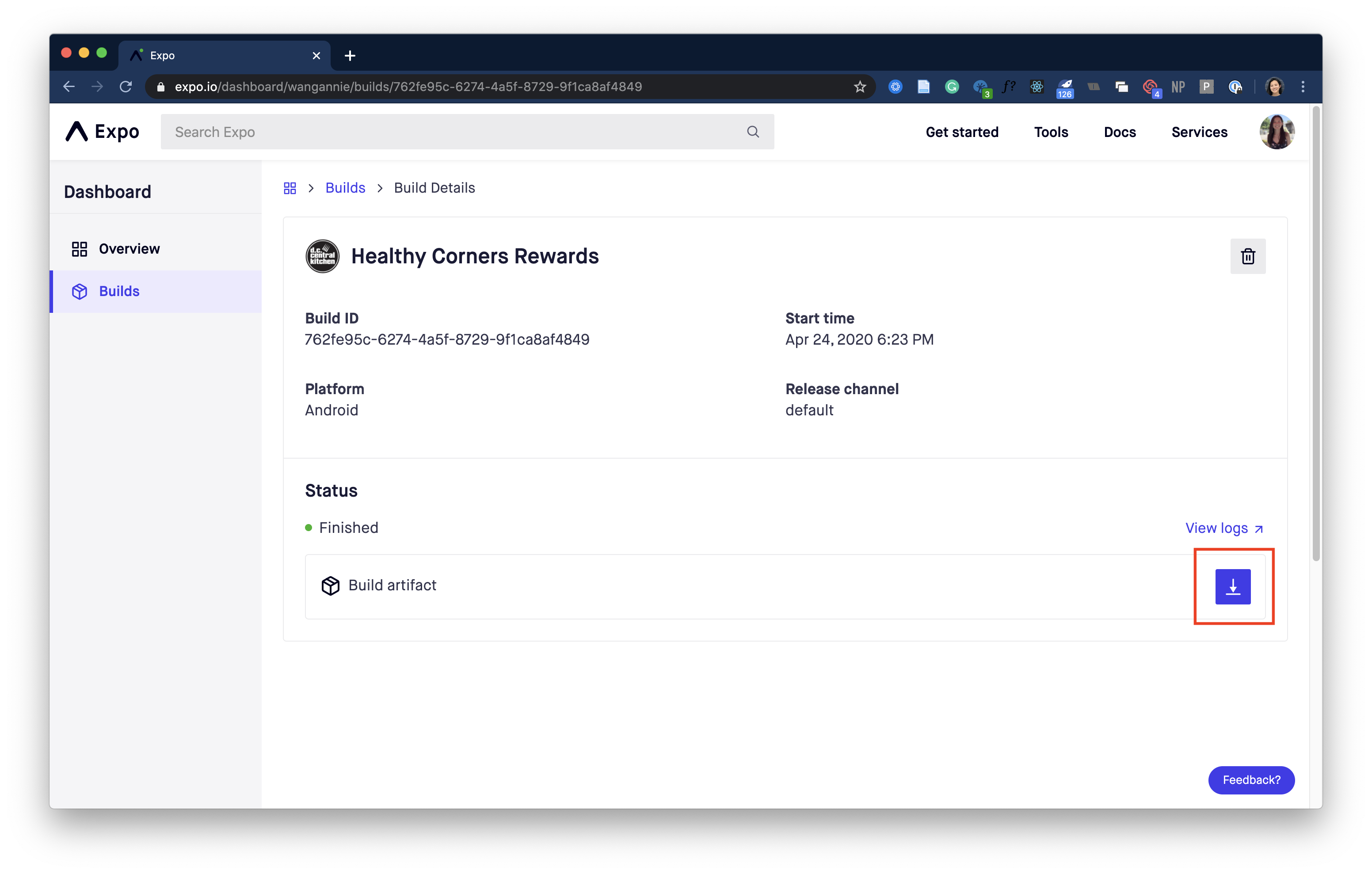
Task: Click the NP extension icon
Action: click(x=1178, y=87)
